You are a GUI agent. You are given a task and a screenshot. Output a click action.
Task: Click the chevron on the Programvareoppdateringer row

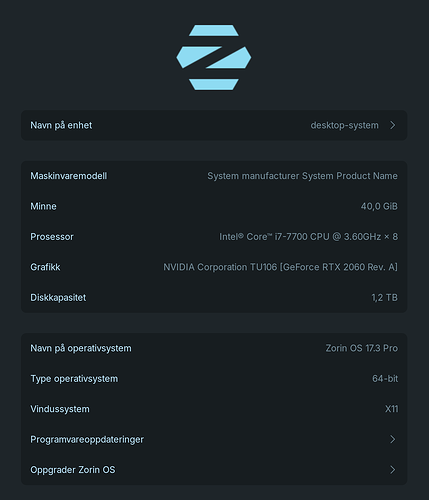(393, 439)
